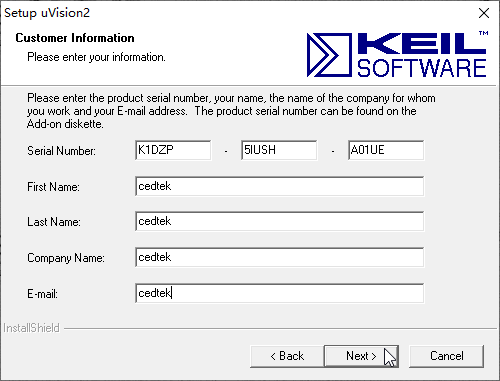Select the E-mail input field
This screenshot has width=500, height=381.
click(x=280, y=293)
